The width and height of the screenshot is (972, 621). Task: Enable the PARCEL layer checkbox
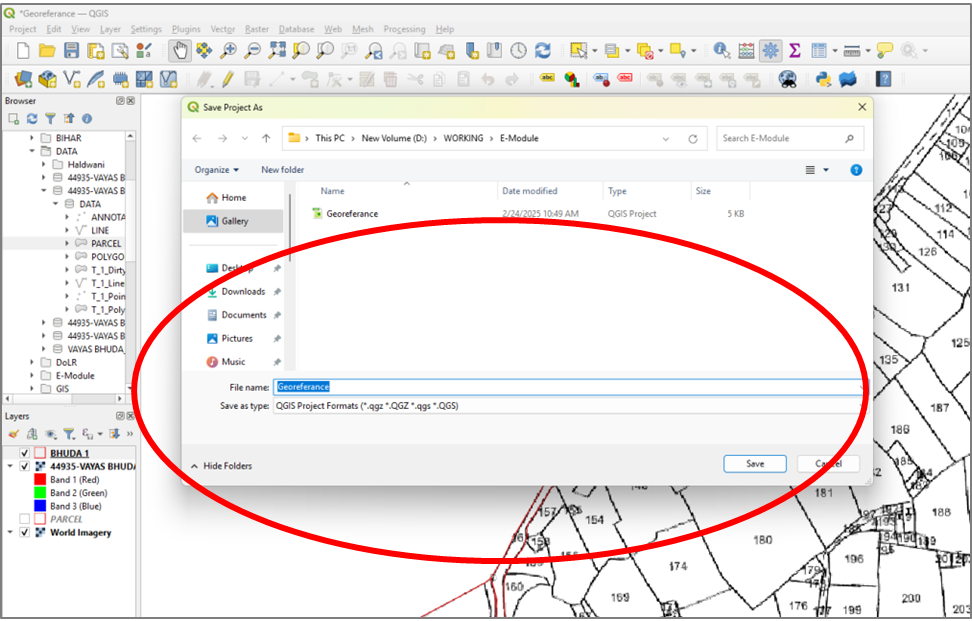tap(25, 519)
